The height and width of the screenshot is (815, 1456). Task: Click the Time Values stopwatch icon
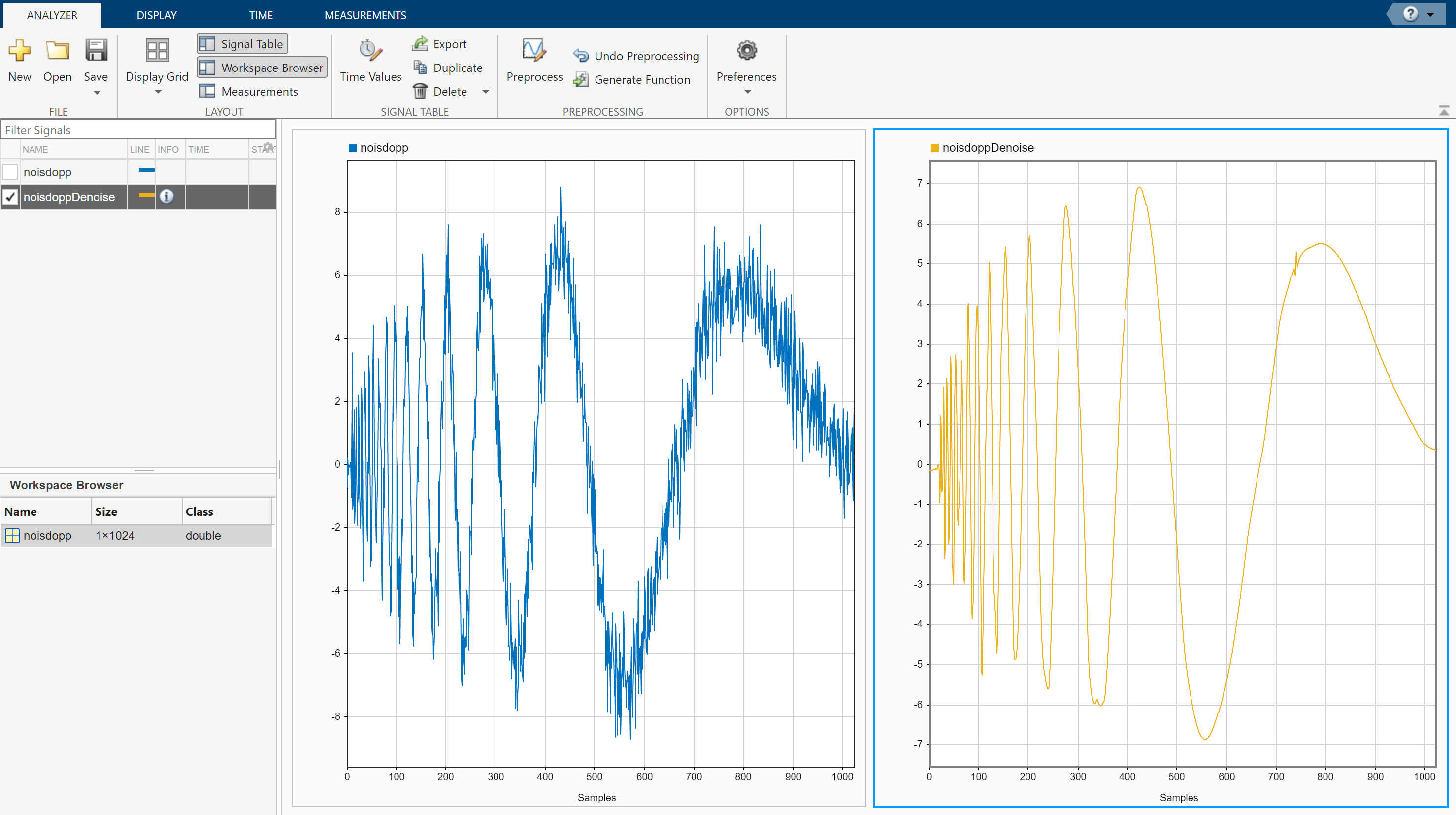click(370, 51)
